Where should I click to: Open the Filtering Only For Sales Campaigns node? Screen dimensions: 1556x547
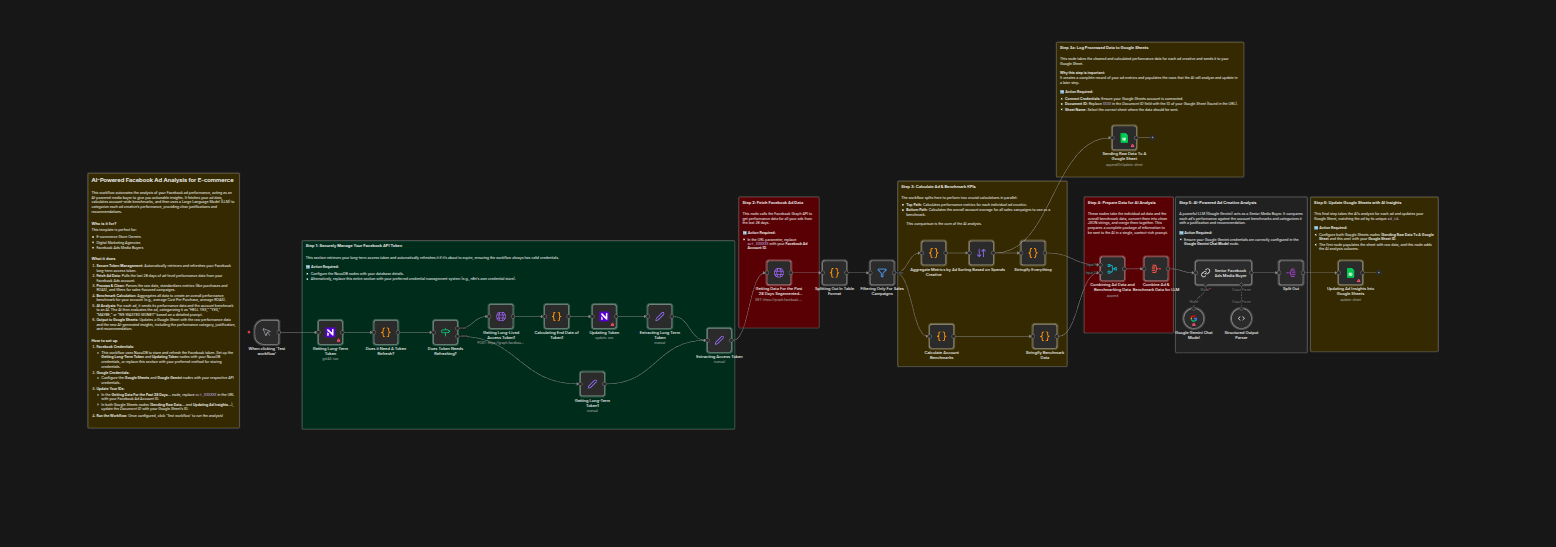(x=881, y=272)
